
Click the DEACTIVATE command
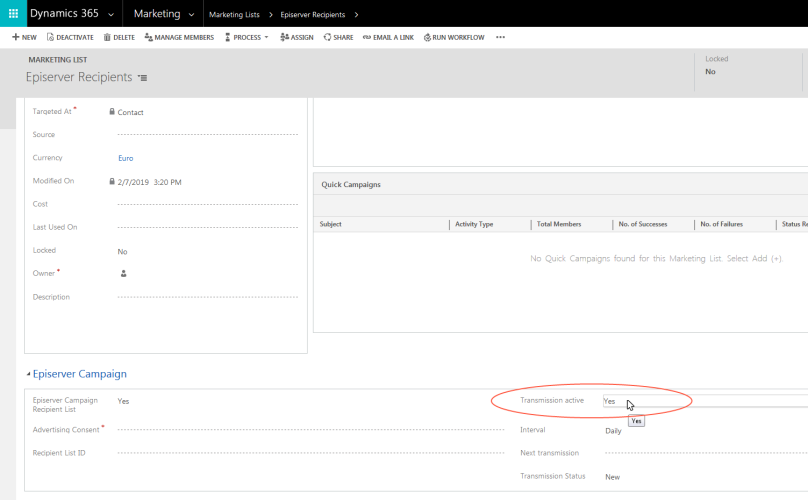70,37
